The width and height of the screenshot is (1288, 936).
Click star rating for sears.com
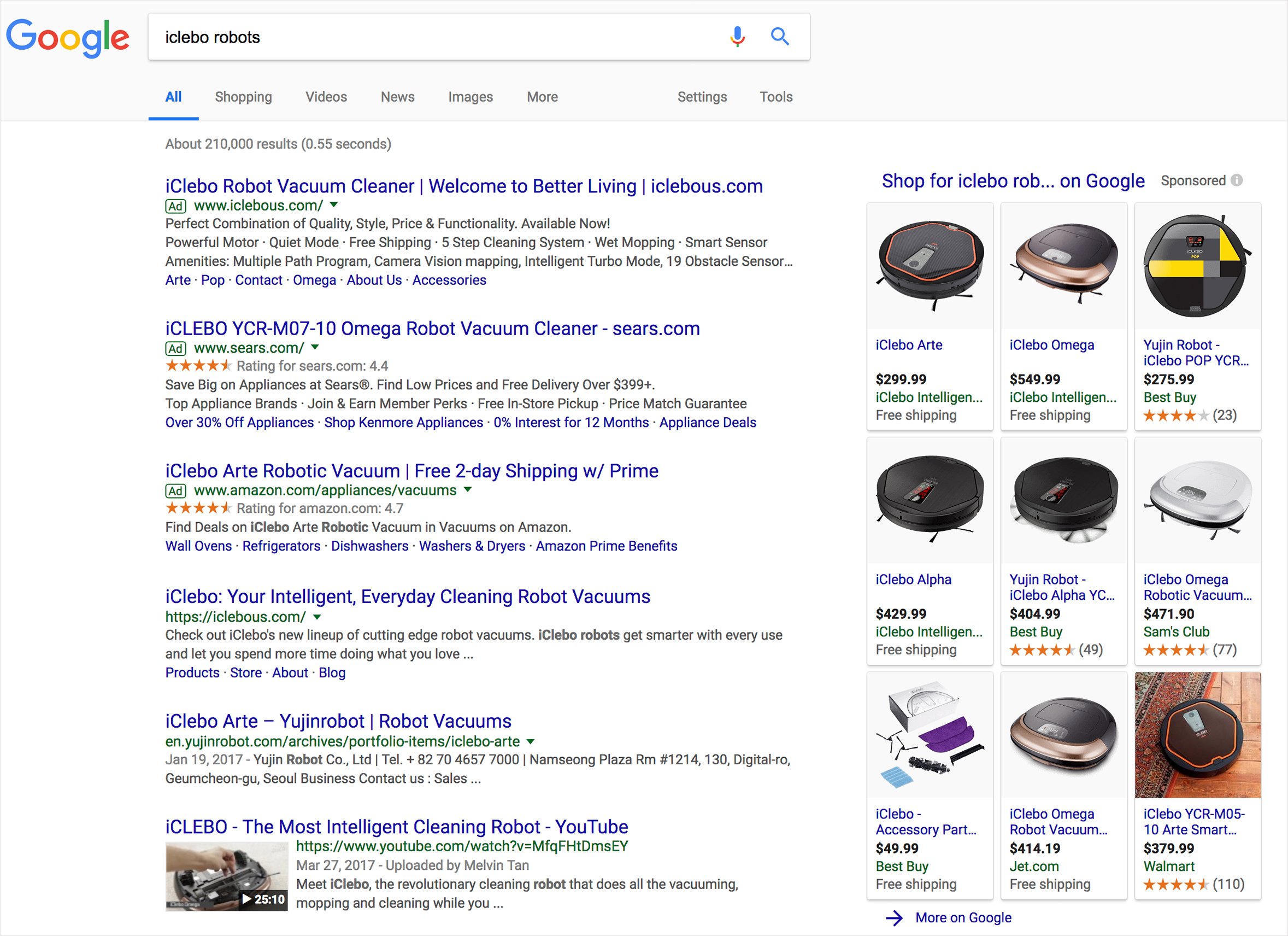[x=198, y=365]
